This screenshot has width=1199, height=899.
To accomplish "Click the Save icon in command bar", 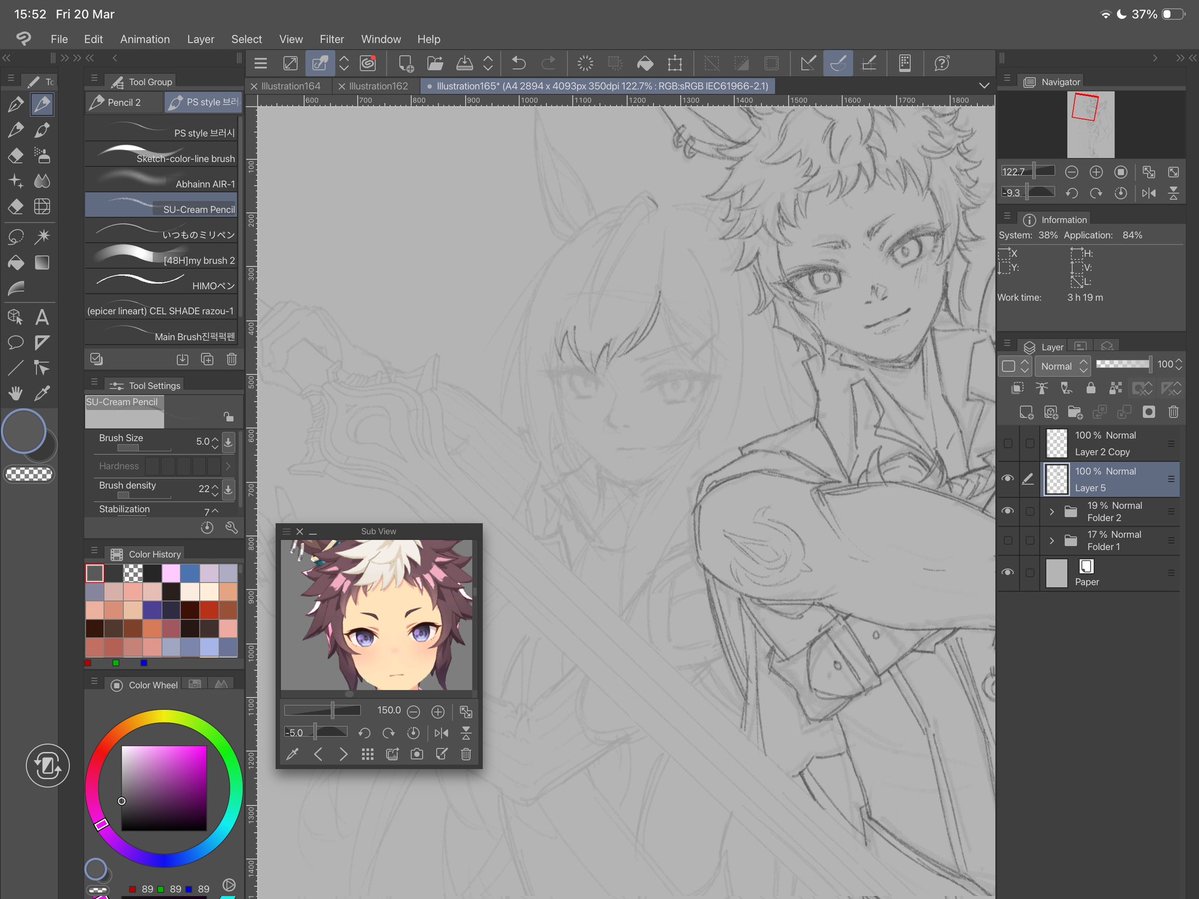I will (x=464, y=63).
